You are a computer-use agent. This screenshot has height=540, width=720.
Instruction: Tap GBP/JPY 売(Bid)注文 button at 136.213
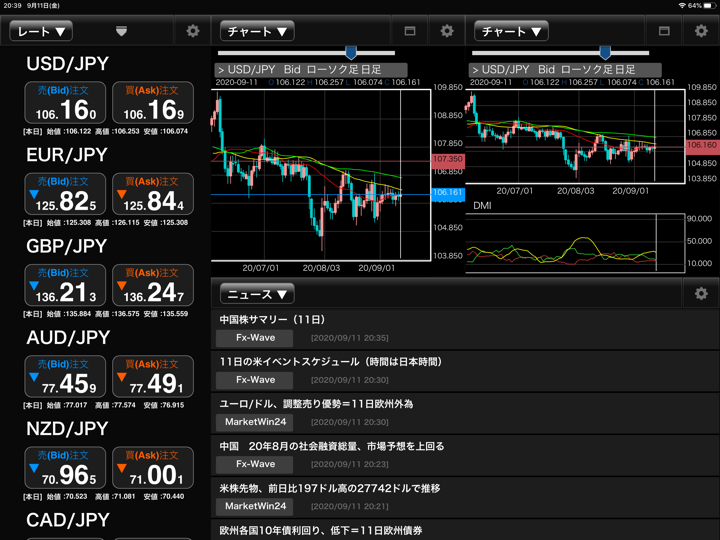[67, 285]
